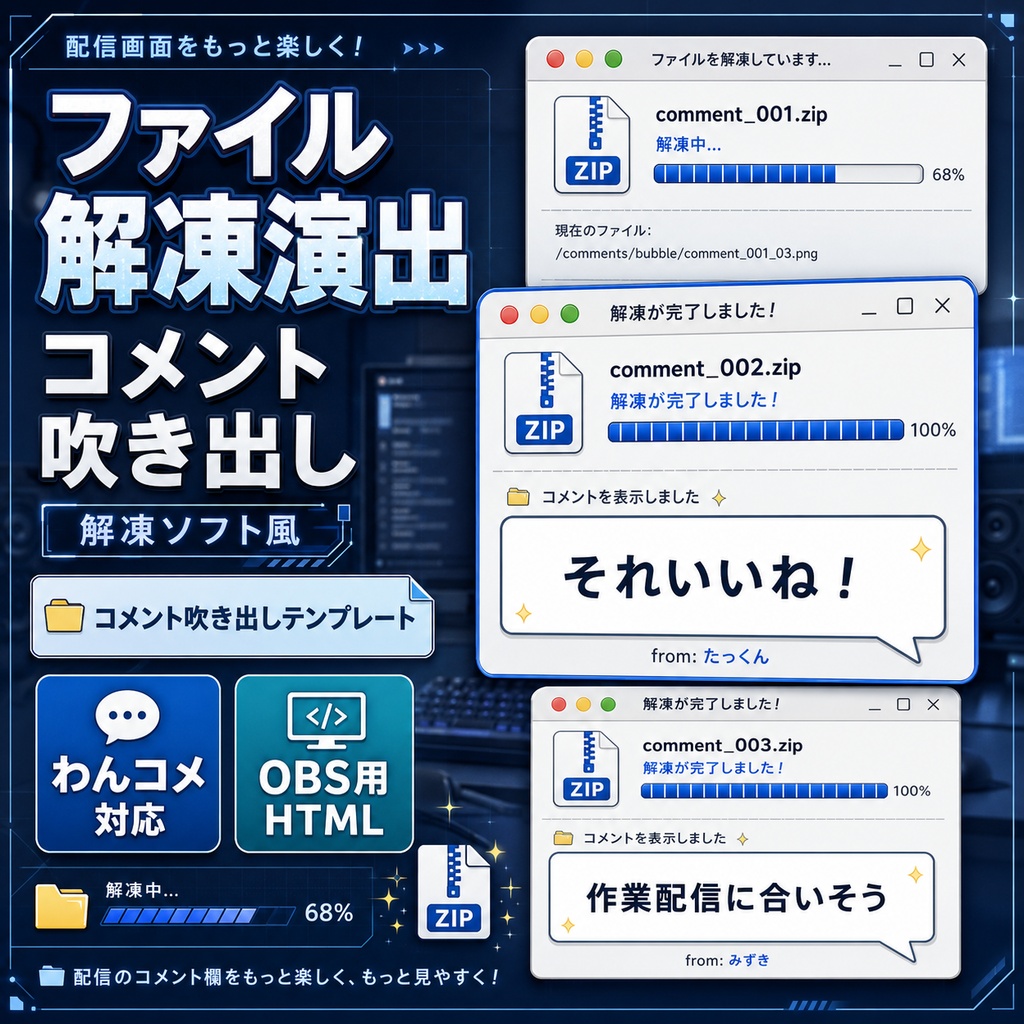Click red traffic-light dot in ファイルを解凍しています window

[x=555, y=59]
